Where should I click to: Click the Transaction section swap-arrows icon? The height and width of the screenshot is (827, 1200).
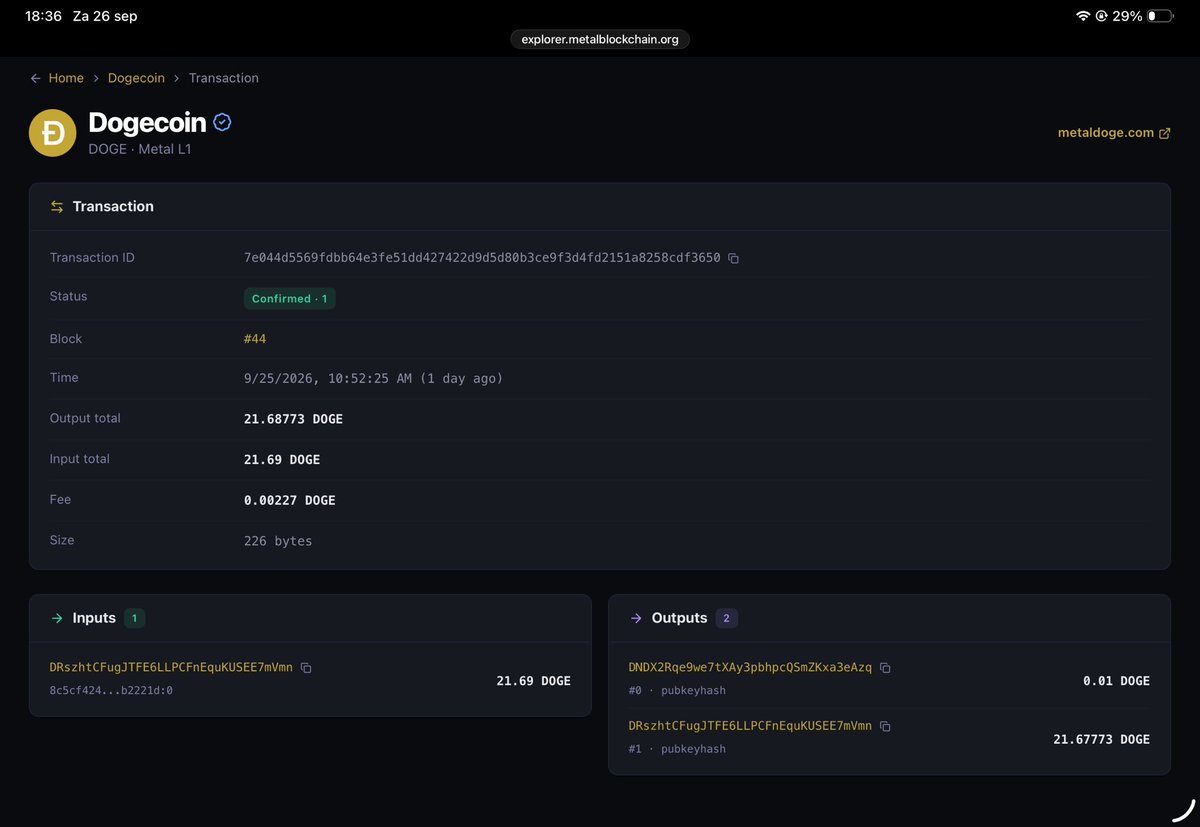(57, 207)
